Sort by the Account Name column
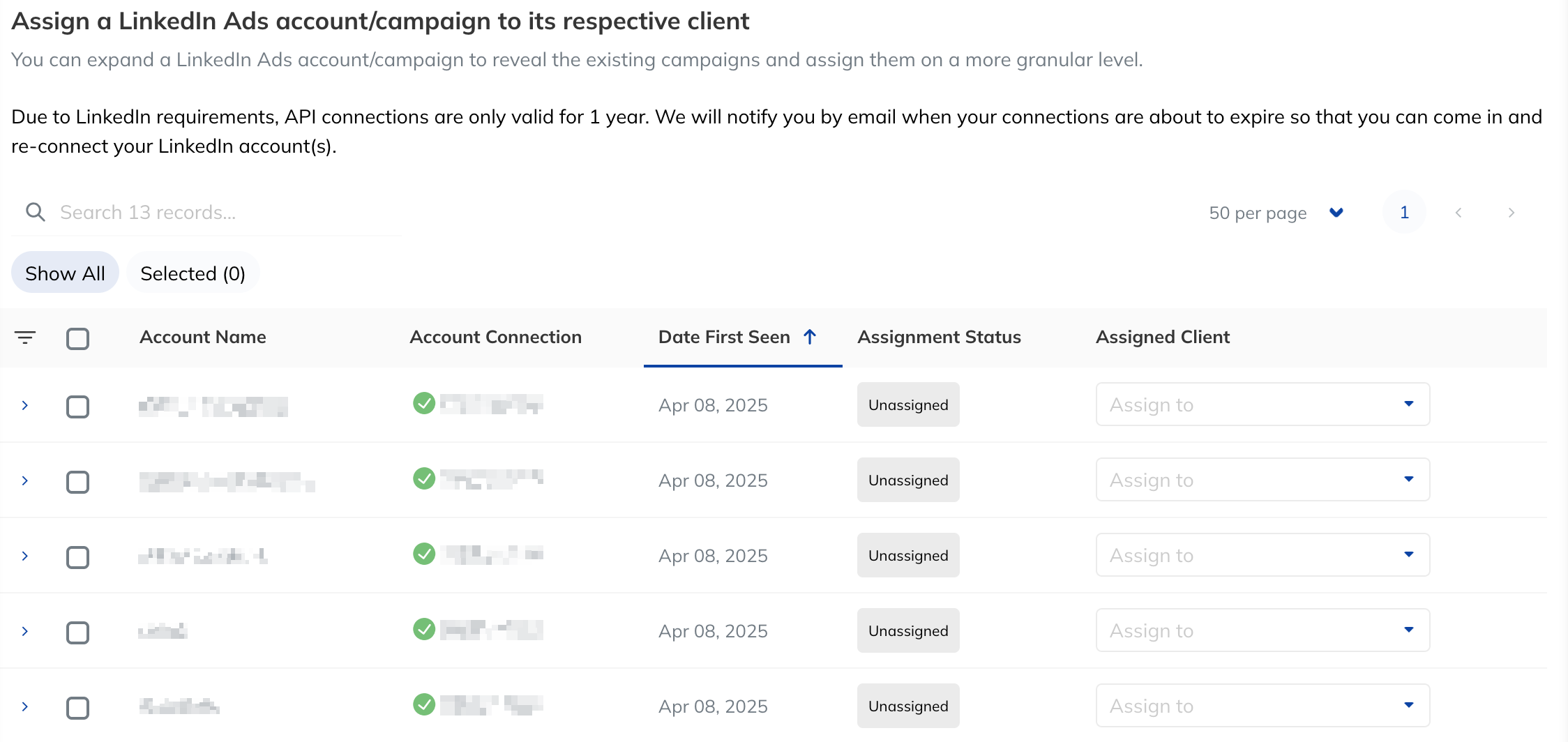This screenshot has width=1568, height=742. tap(203, 337)
